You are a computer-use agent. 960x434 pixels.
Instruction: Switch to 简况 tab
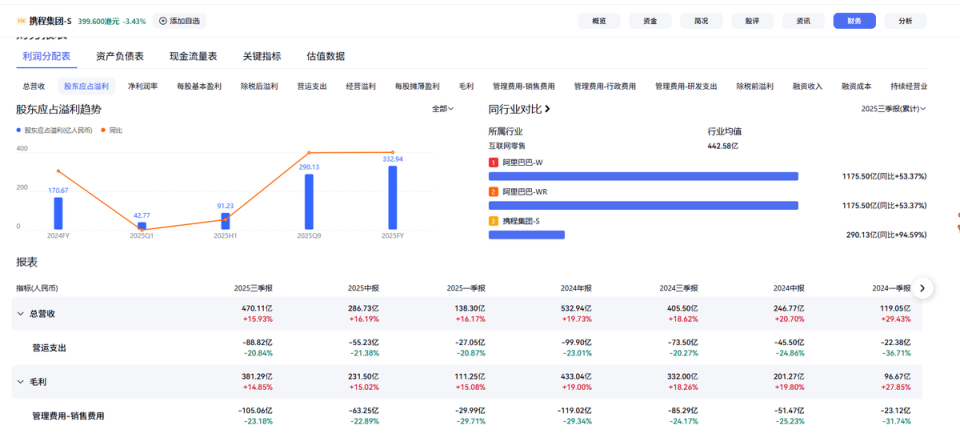point(701,21)
